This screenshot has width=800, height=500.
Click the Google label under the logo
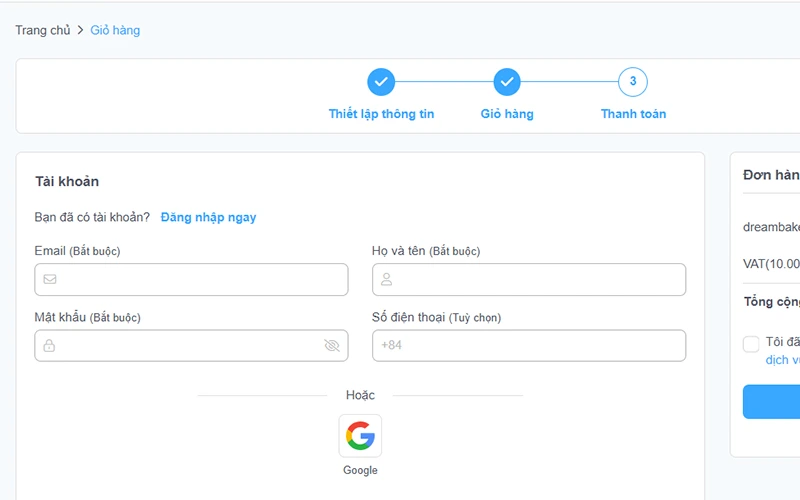point(360,470)
